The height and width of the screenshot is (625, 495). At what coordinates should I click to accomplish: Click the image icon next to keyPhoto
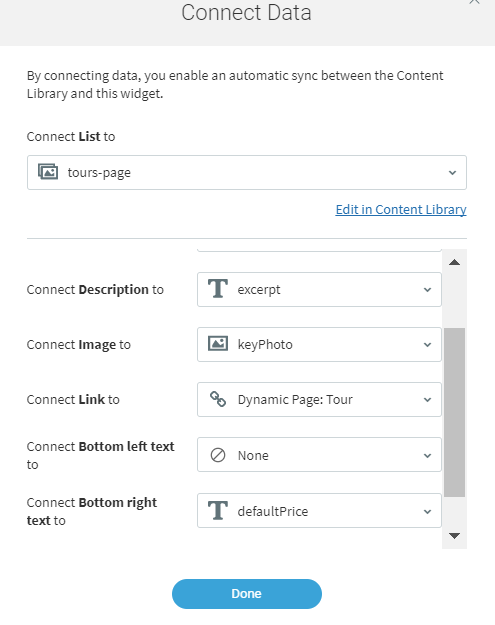(218, 344)
